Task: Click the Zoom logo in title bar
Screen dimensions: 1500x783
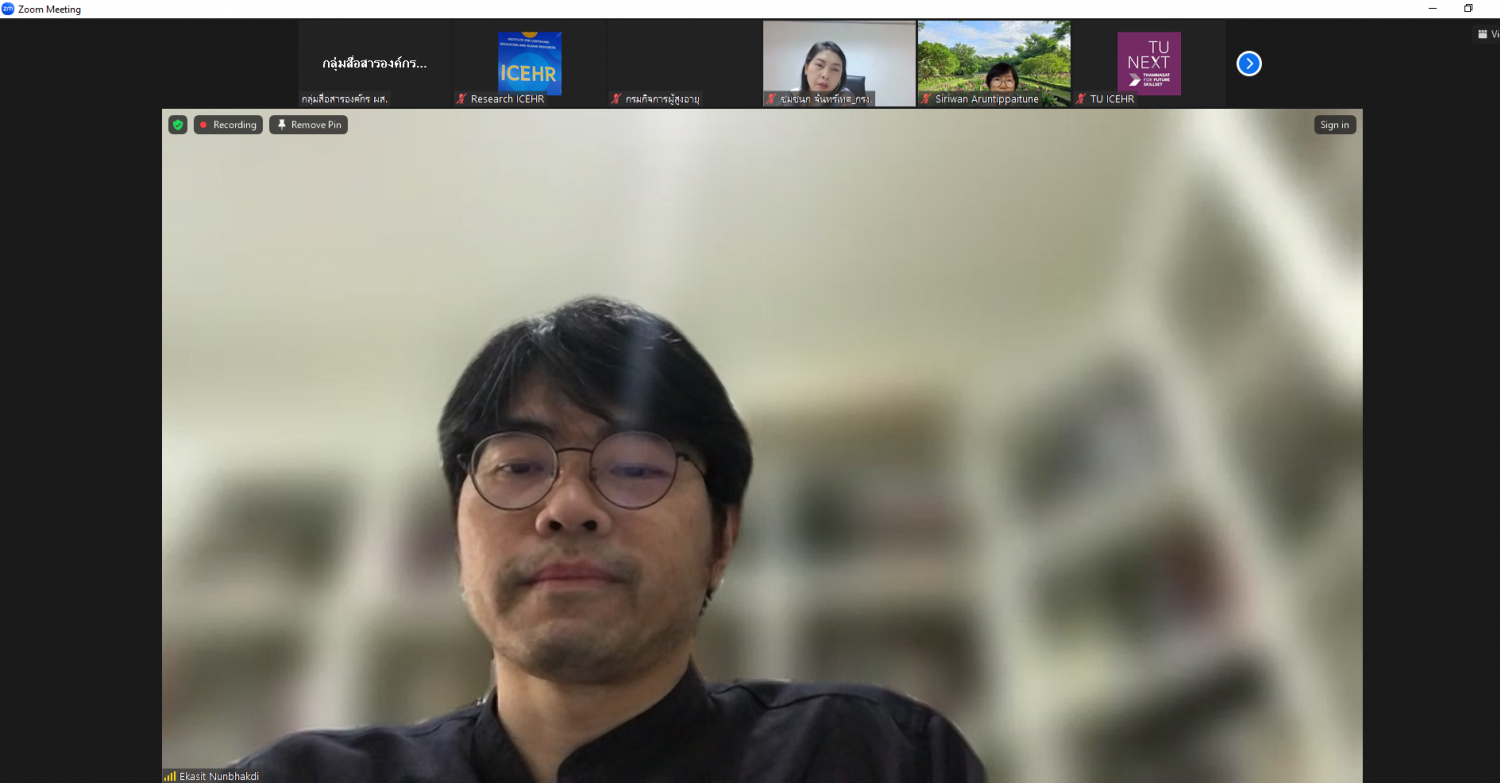Action: 8,9
